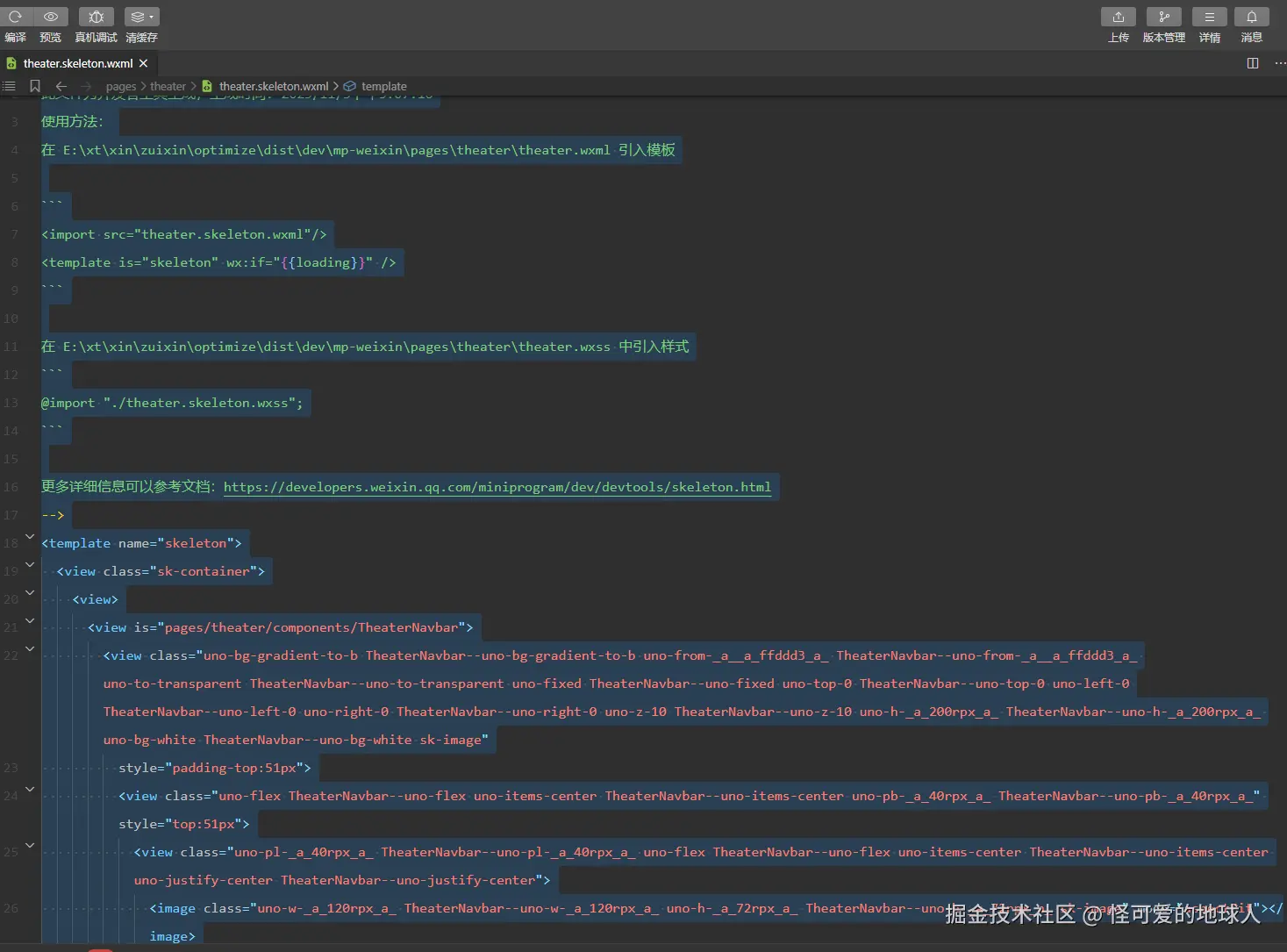This screenshot has height=952, width=1287.
Task: Click the image class="uno-w-_a_120rpx_a_" line
Action: 716,908
